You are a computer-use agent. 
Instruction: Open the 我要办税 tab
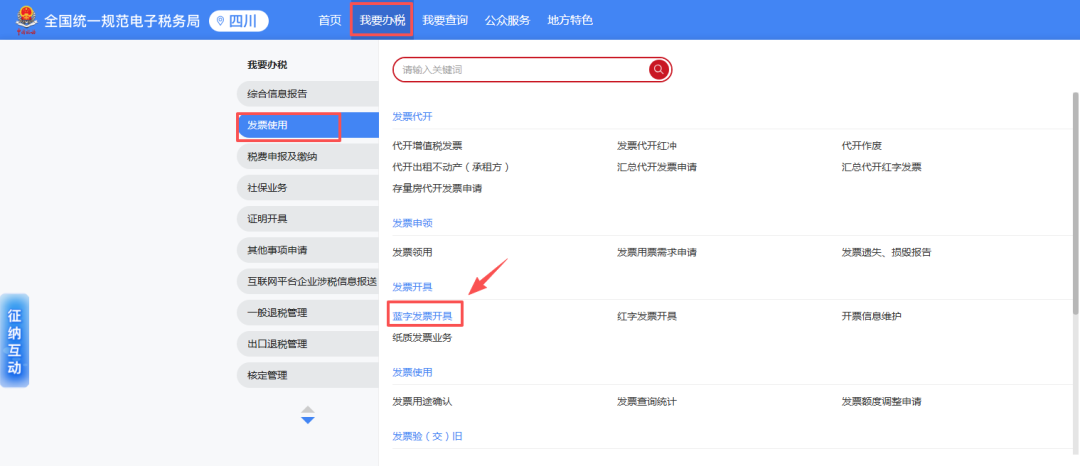[382, 21]
